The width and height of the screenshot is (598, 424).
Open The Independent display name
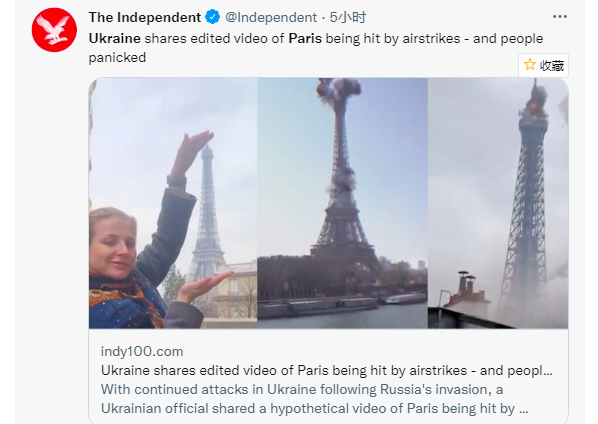[x=145, y=18]
